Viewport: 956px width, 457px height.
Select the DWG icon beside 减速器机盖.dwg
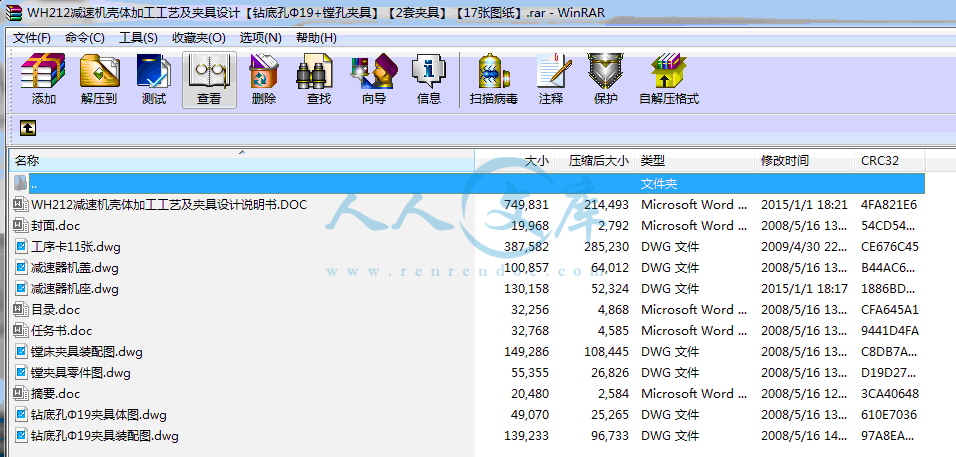(x=21, y=267)
